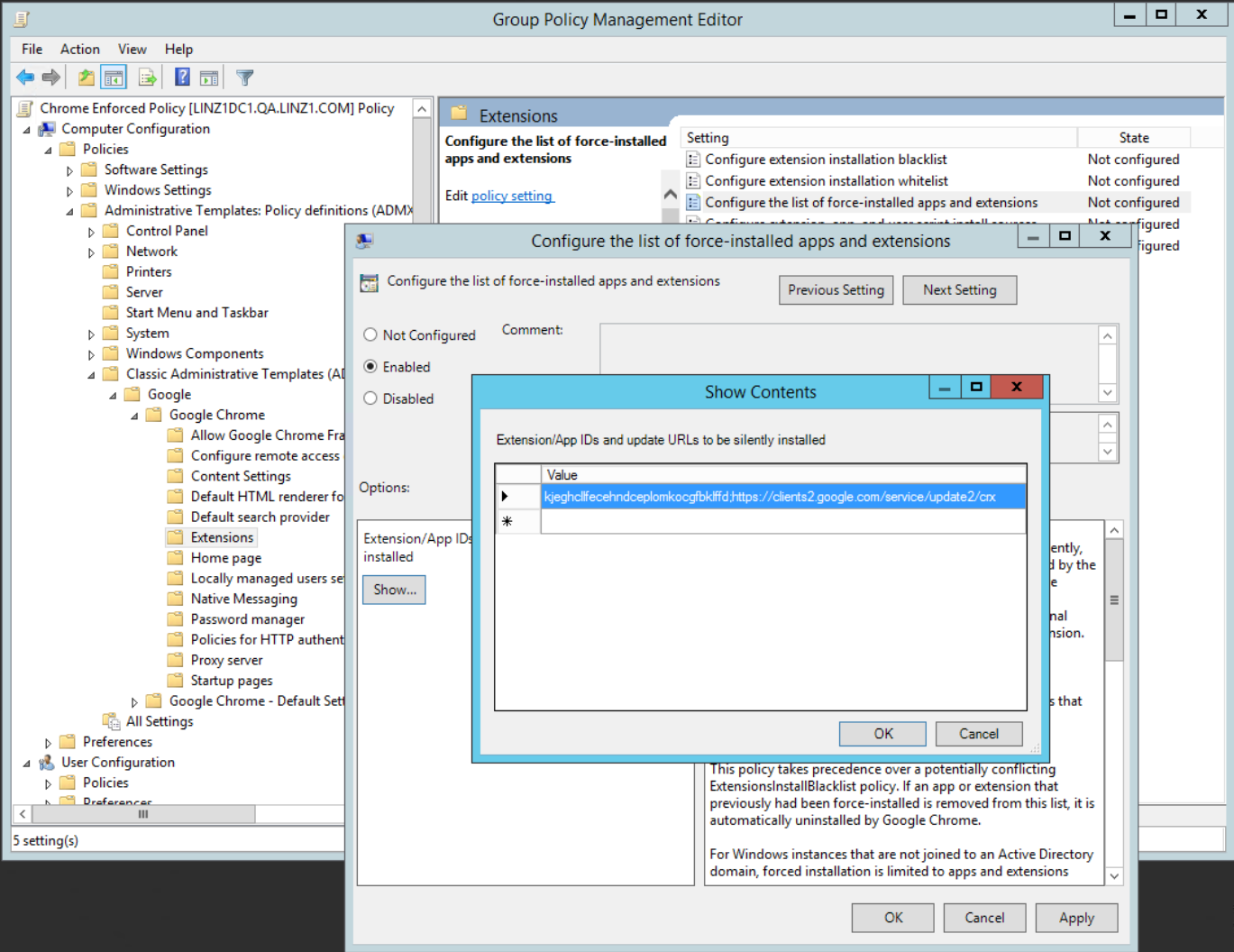The height and width of the screenshot is (952, 1234).
Task: Click the Next Setting button
Action: (959, 289)
